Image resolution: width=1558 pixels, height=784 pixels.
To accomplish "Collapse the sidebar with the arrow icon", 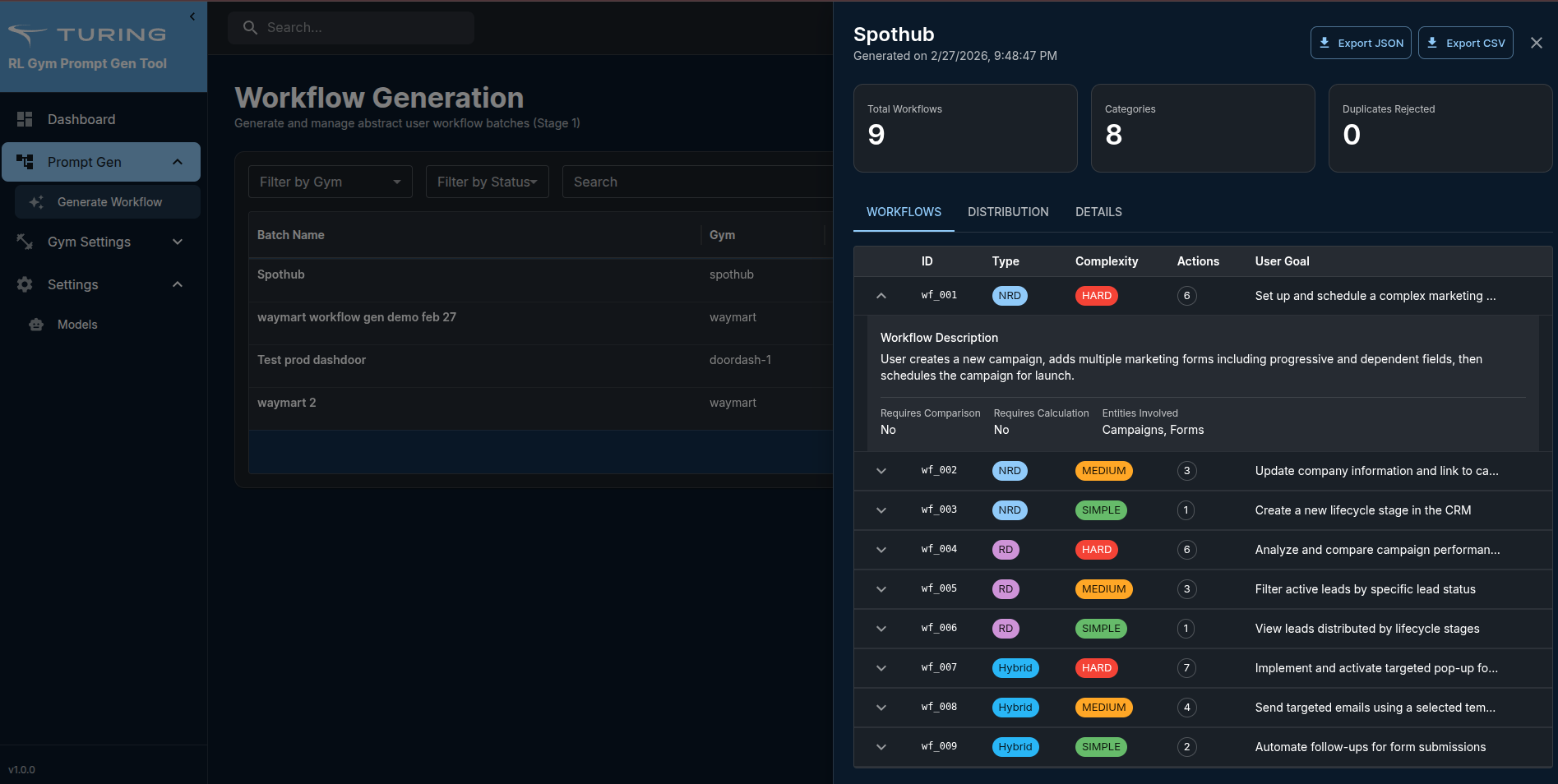I will click(192, 16).
